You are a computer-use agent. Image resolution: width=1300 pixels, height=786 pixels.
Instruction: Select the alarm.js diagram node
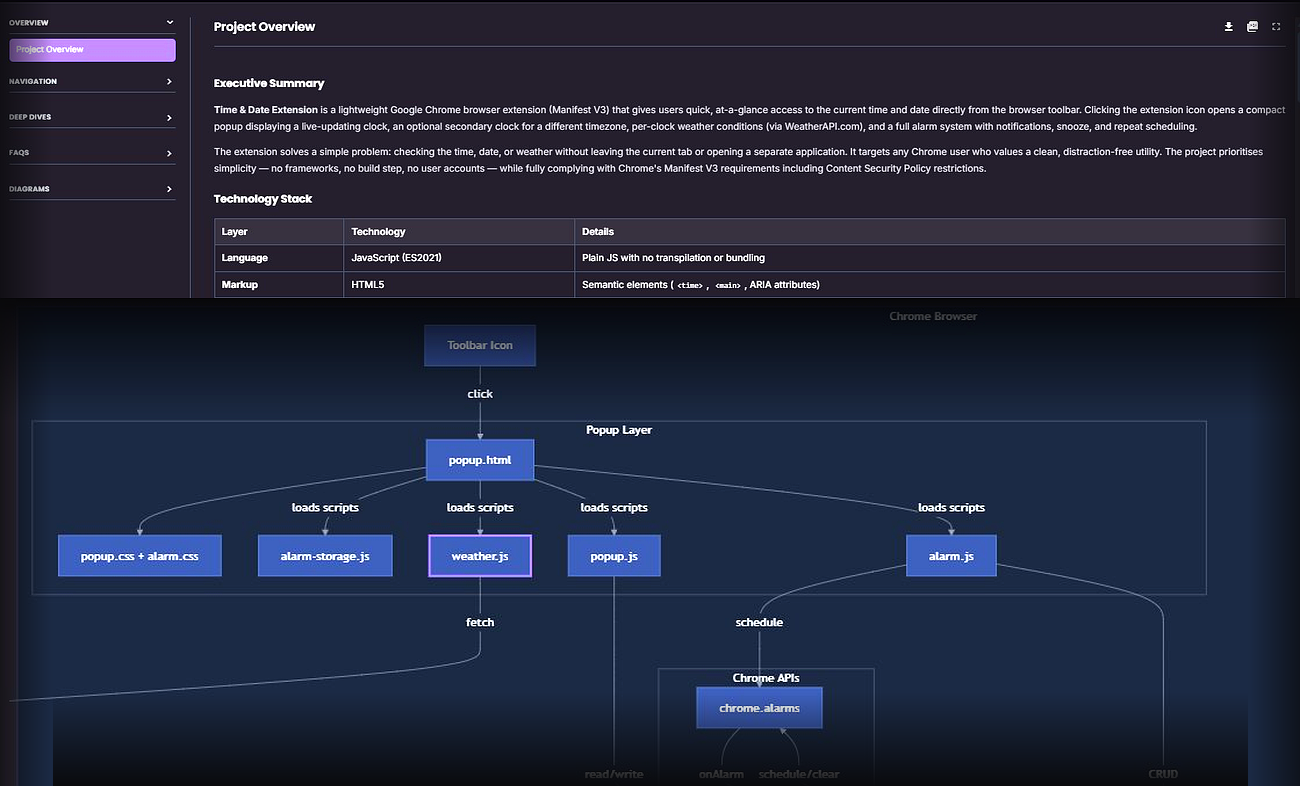951,556
